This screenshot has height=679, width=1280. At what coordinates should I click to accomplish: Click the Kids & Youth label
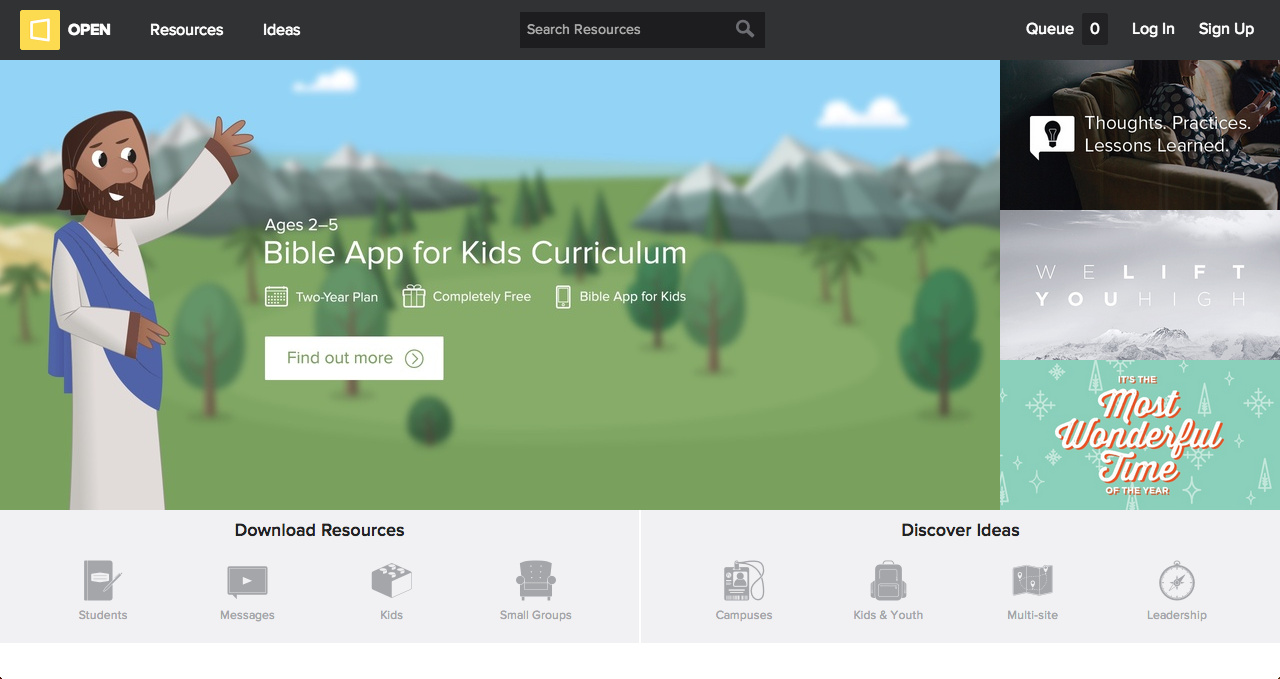(x=888, y=615)
